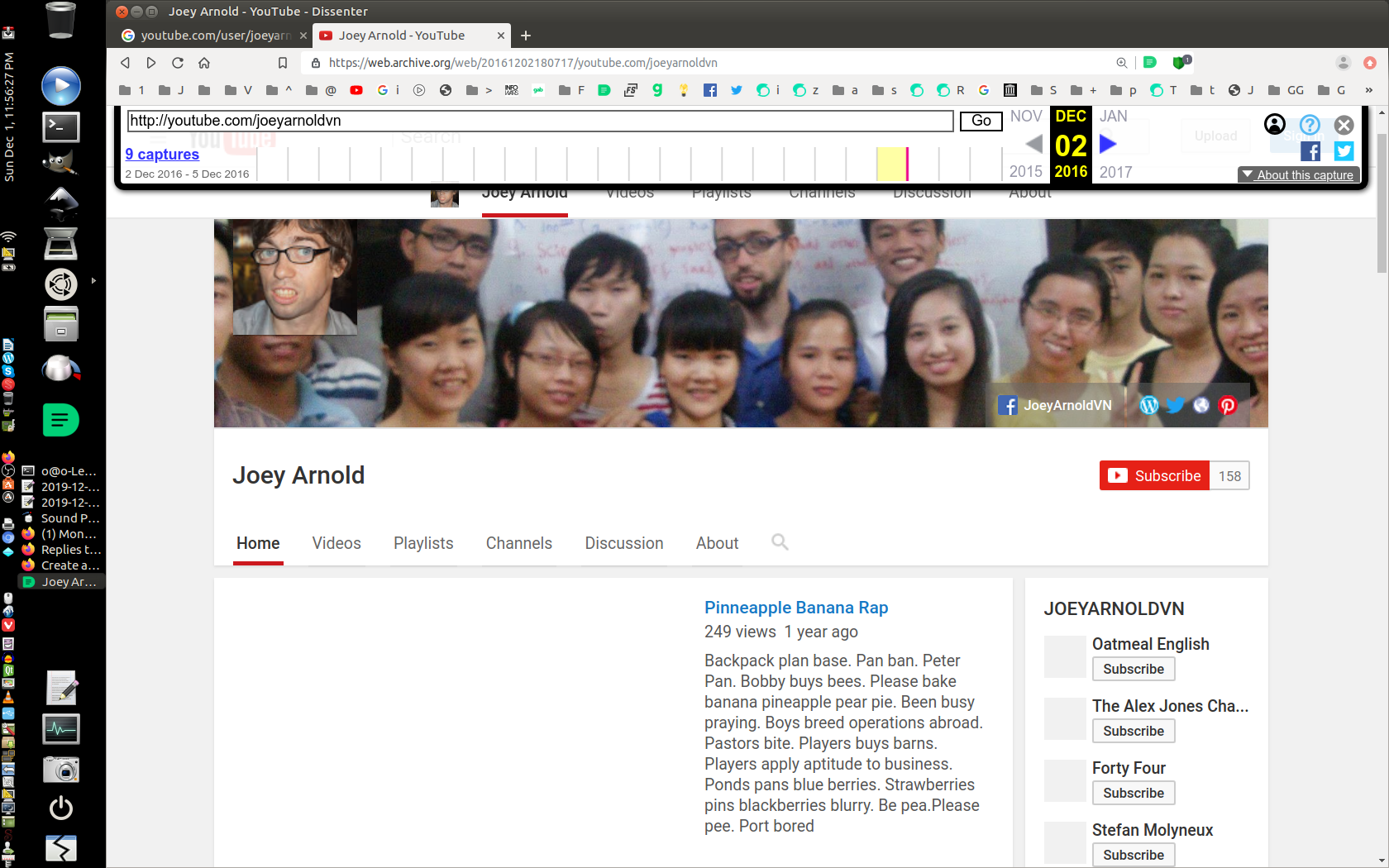The height and width of the screenshot is (868, 1389).
Task: Open Pinneapple Banana Rap video link
Action: coord(796,608)
